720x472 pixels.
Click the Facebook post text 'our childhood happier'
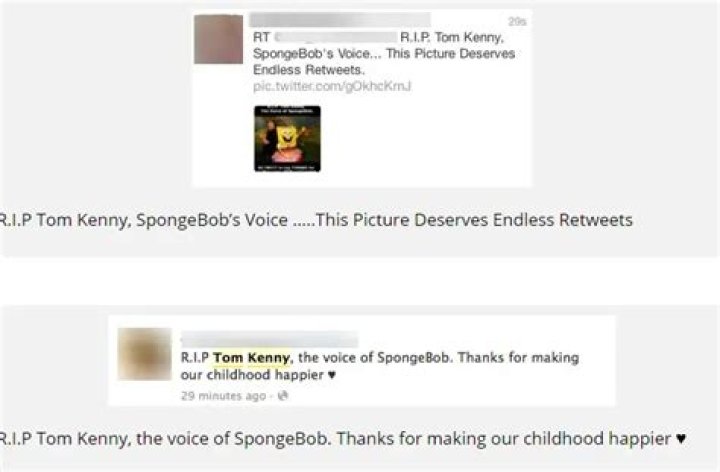pyautogui.click(x=252, y=375)
